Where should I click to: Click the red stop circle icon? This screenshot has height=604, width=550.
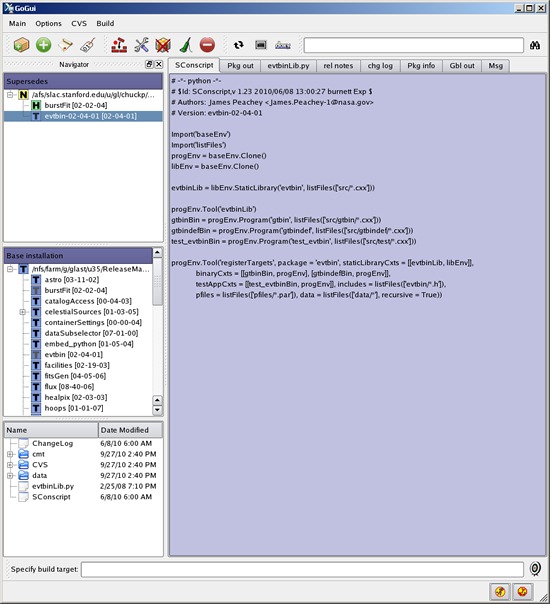[207, 45]
